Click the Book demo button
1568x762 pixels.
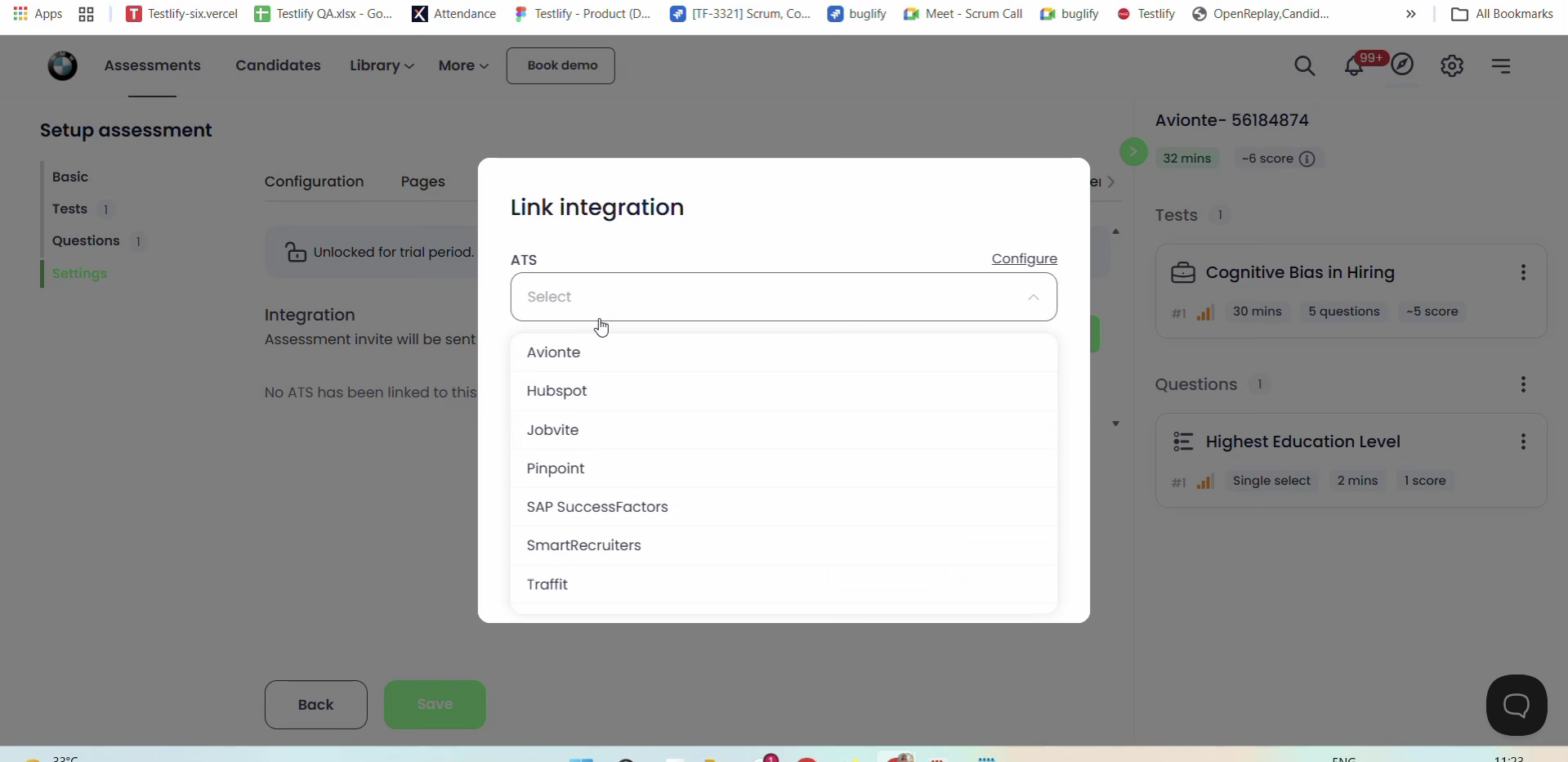[x=561, y=65]
